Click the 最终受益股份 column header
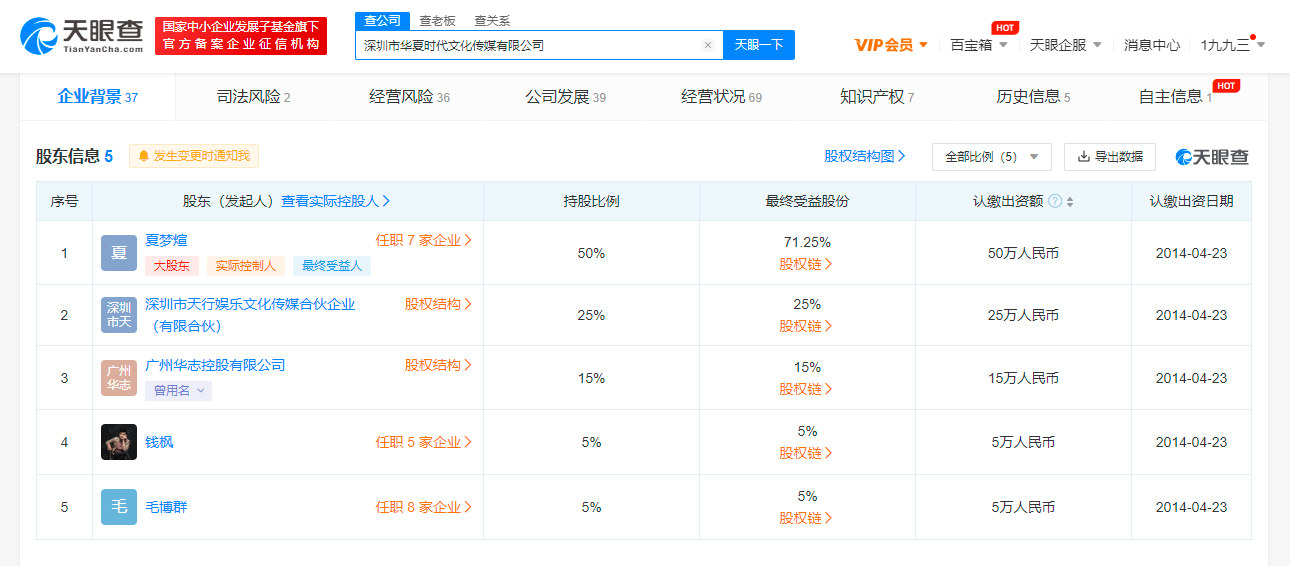1290x566 pixels. [807, 201]
